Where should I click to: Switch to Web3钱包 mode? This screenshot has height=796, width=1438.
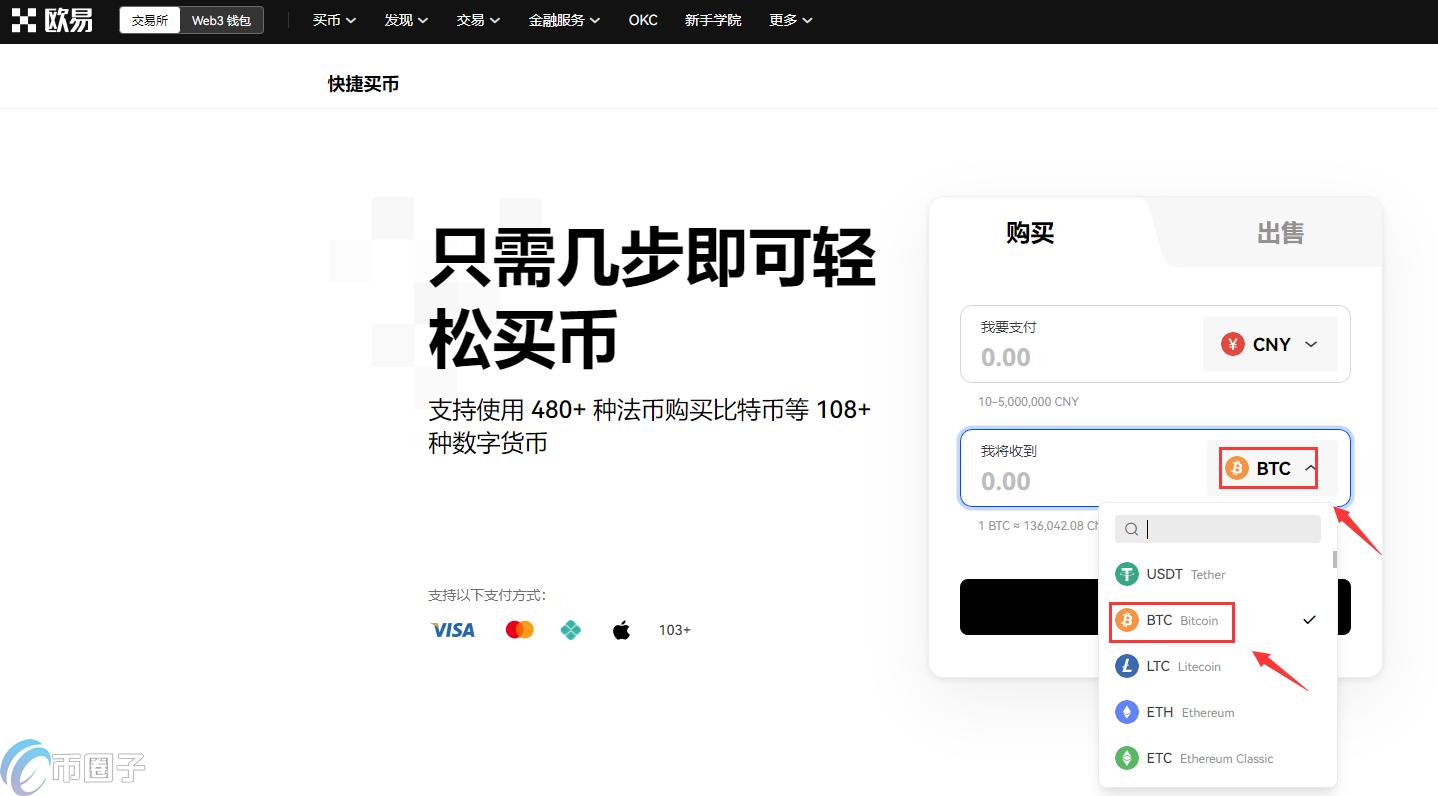click(220, 19)
